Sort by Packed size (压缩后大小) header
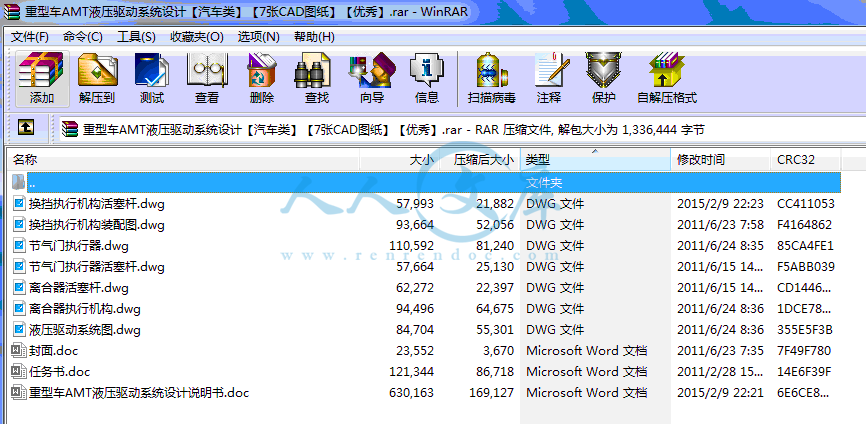 pos(480,160)
